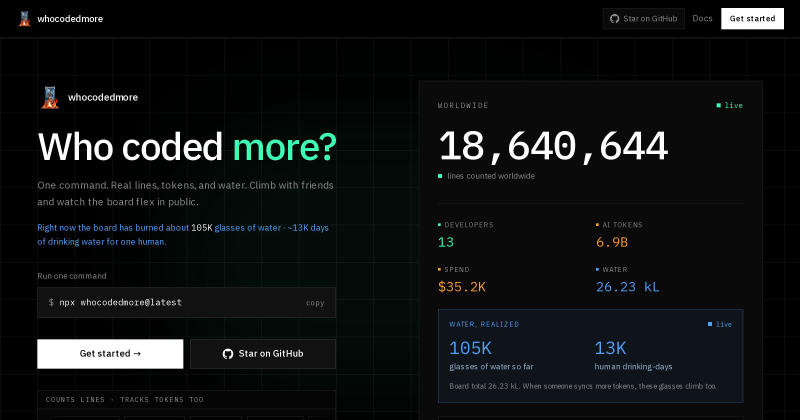Click the 'Who coded more?' headline
The image size is (800, 420).
point(187,147)
